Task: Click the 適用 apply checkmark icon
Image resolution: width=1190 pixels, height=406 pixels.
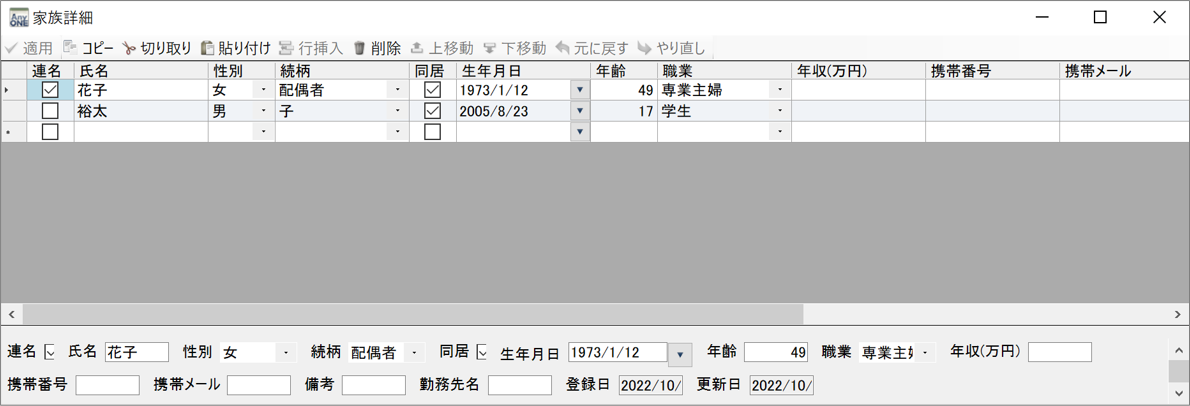Action: coord(11,49)
